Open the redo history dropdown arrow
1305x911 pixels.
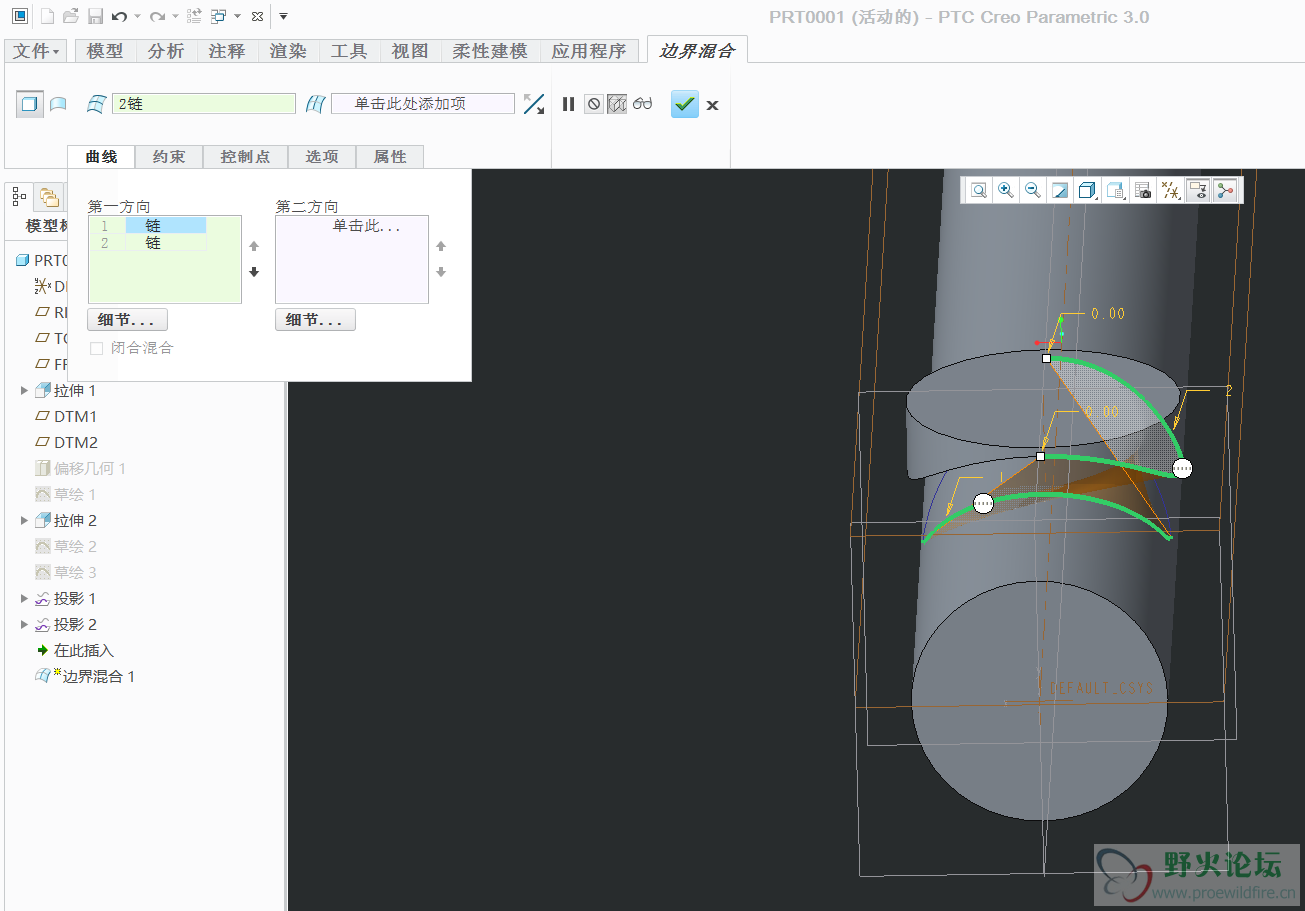[x=175, y=17]
